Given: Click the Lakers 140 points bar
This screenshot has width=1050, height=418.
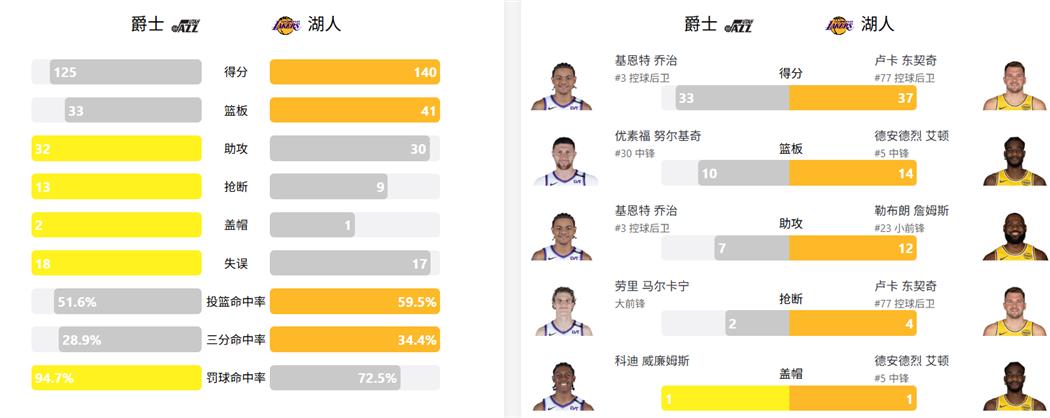Looking at the screenshot, I should coord(355,72).
